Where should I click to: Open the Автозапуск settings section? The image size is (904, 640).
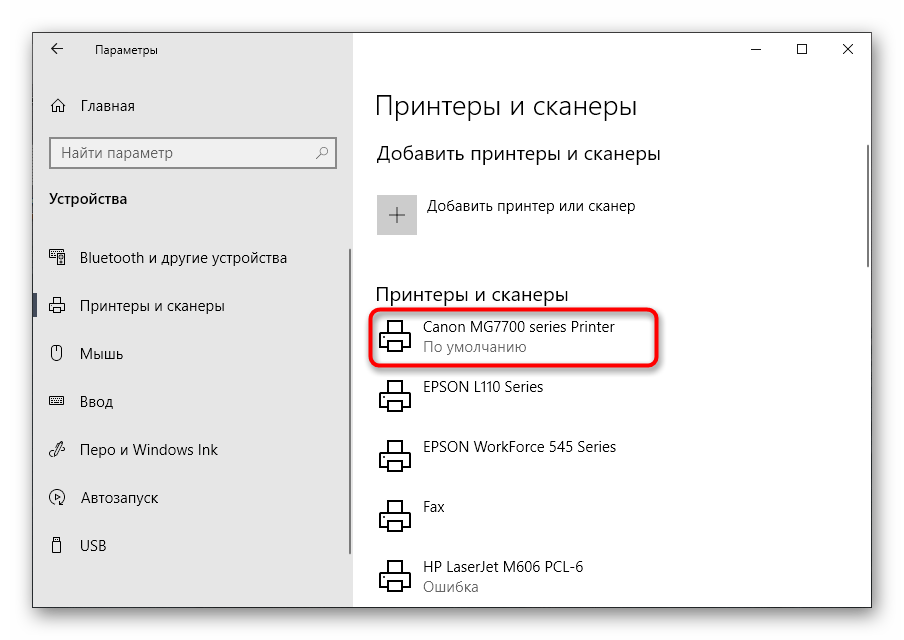pyautogui.click(x=119, y=498)
